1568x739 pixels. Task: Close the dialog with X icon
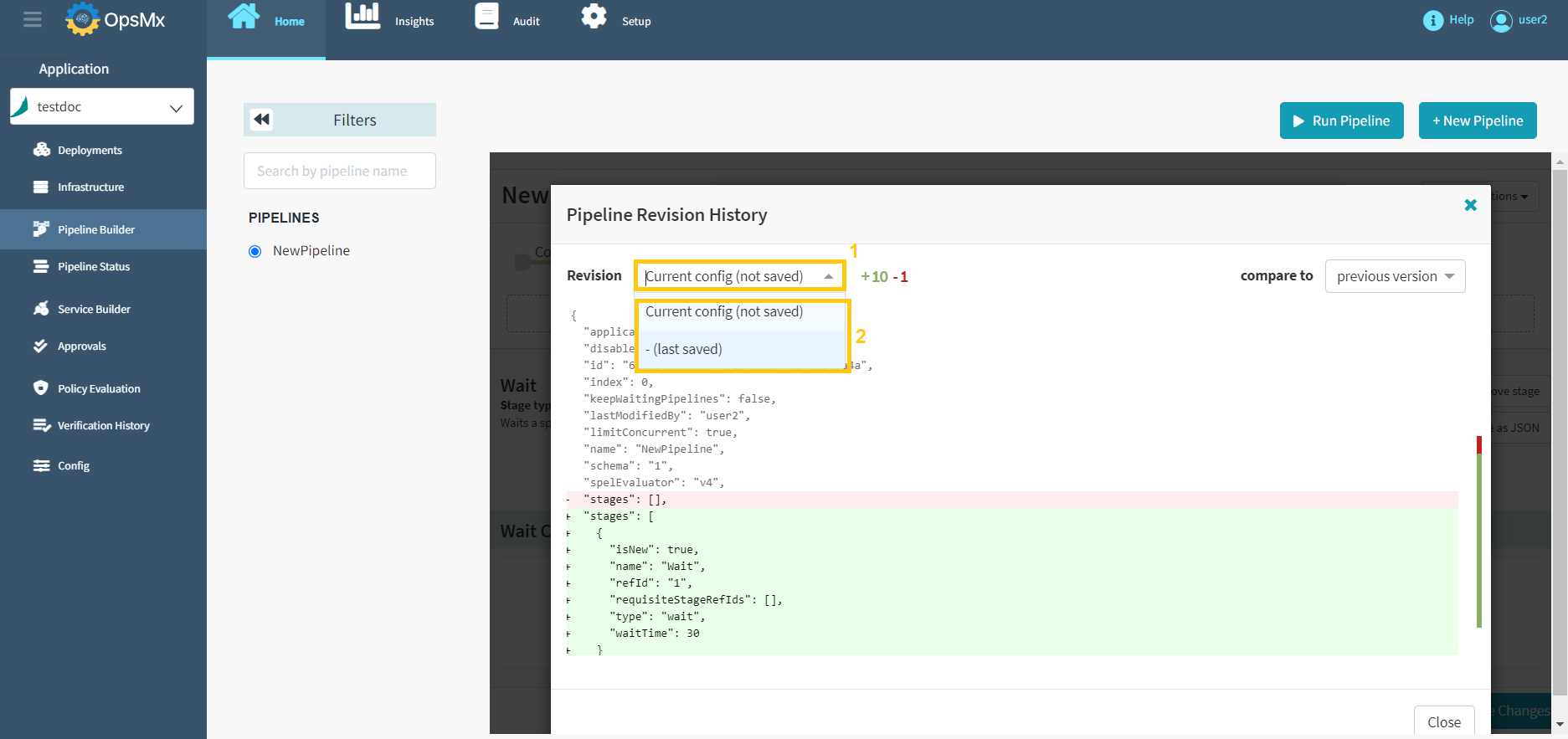[x=1470, y=205]
